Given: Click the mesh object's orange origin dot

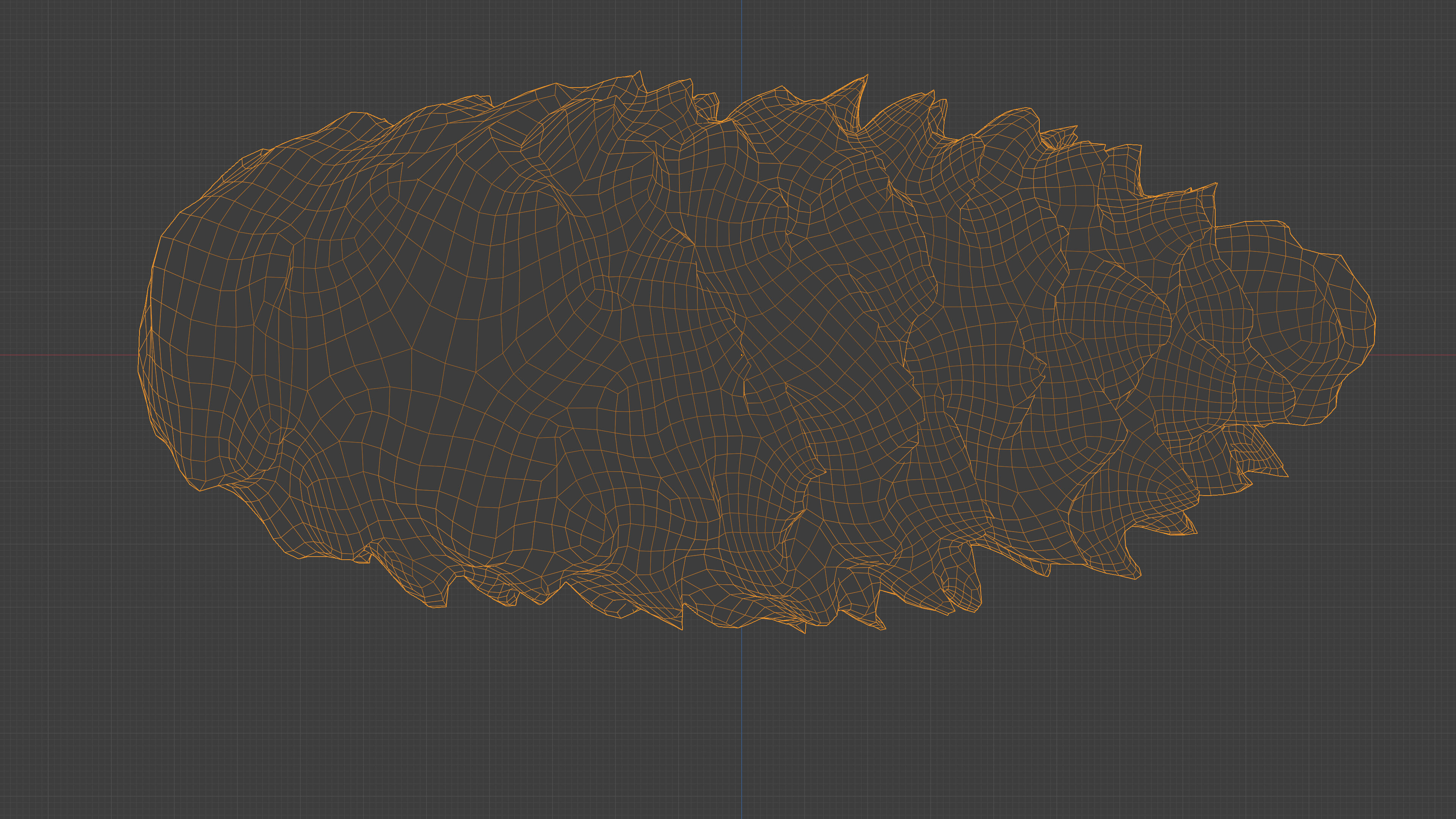Looking at the screenshot, I should pos(742,355).
